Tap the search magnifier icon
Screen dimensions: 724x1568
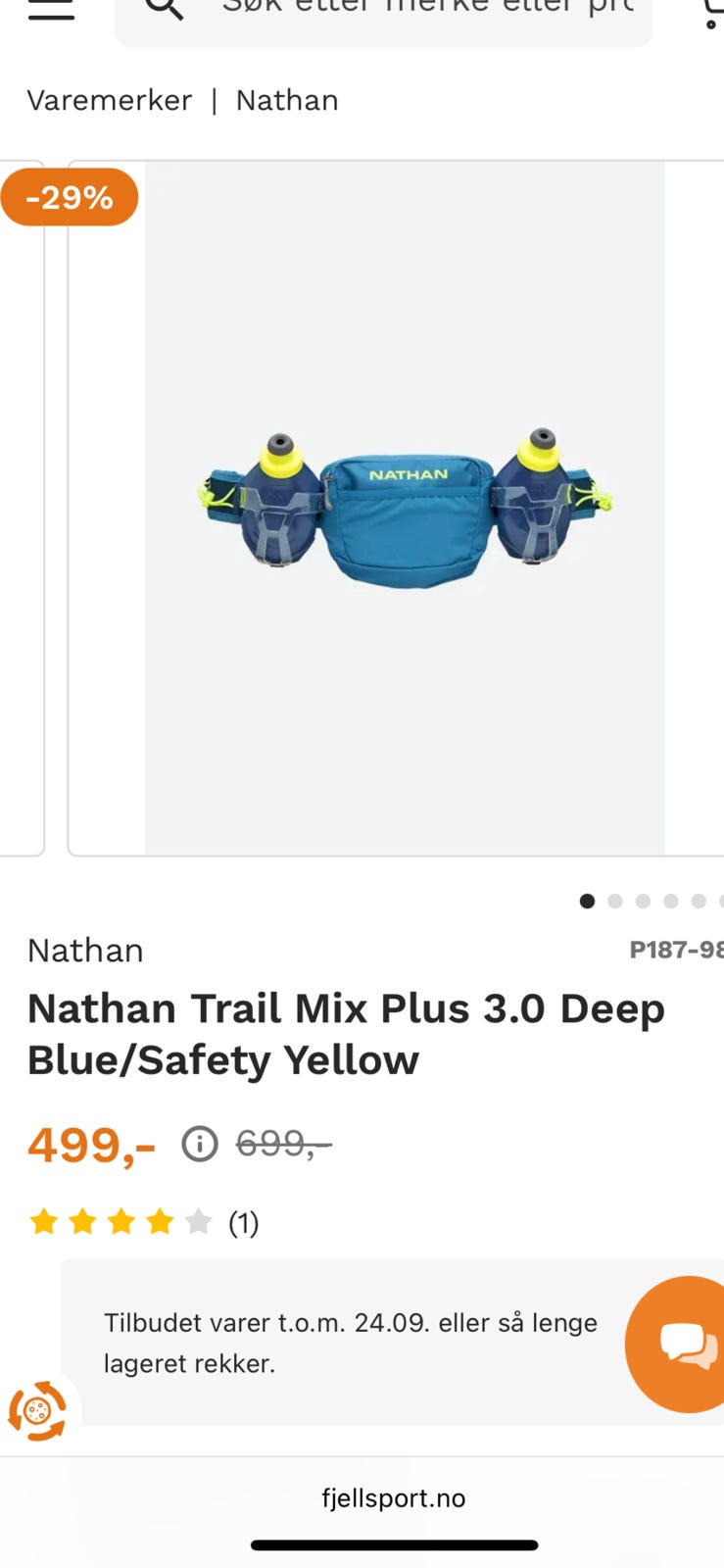164,8
